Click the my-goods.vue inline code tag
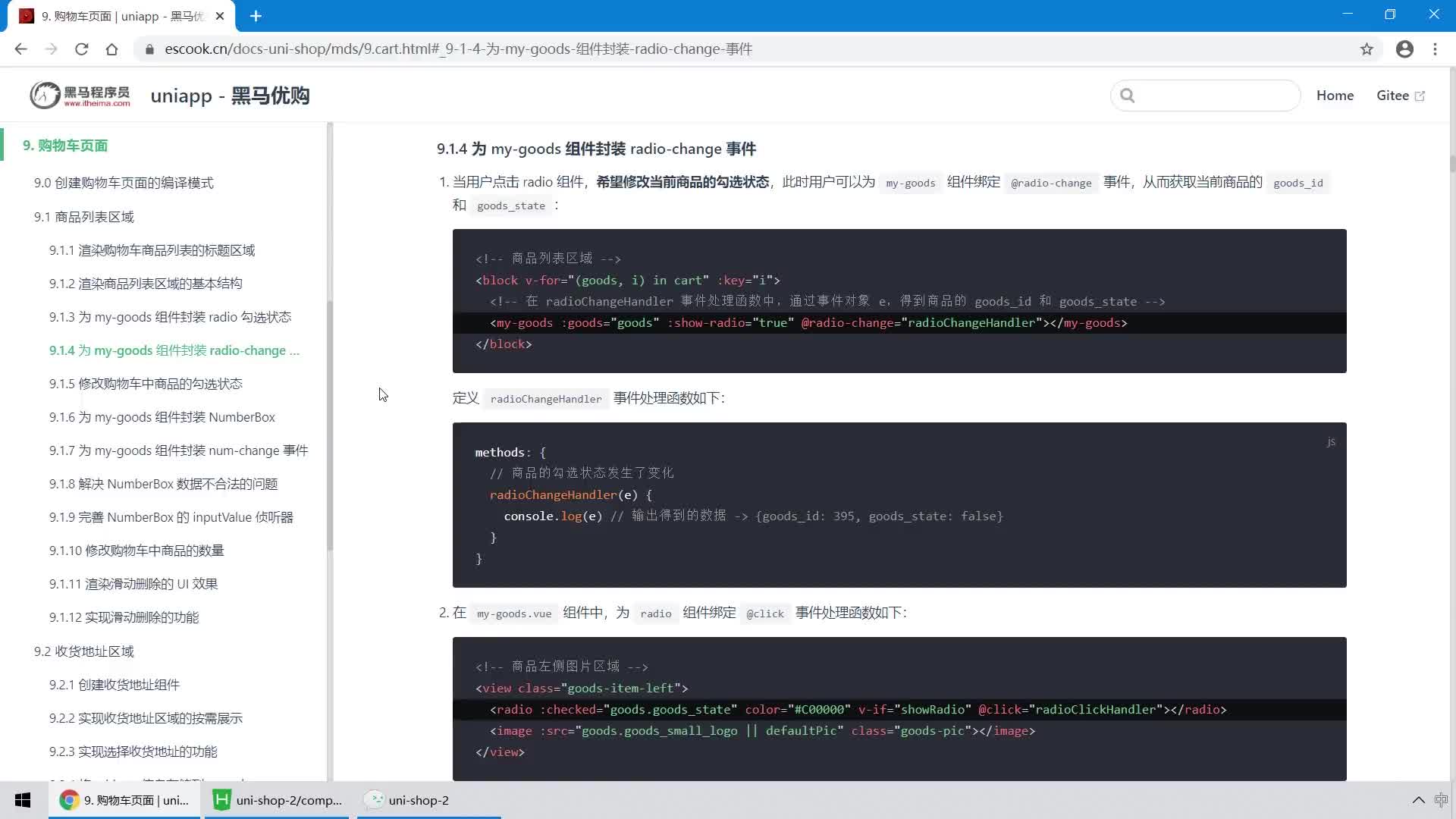 click(514, 613)
